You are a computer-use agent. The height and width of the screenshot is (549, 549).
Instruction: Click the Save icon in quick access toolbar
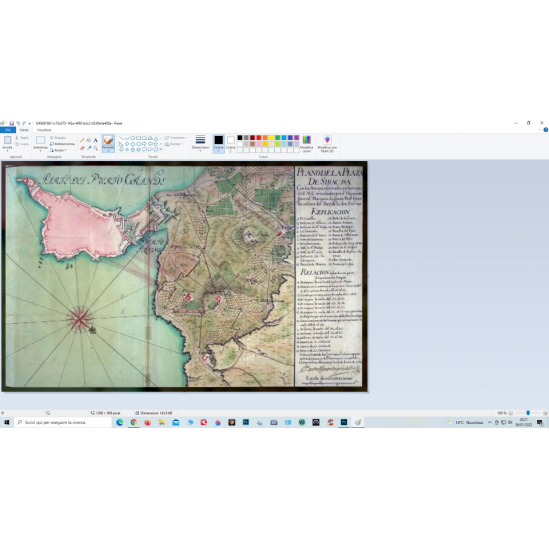(x=12, y=123)
